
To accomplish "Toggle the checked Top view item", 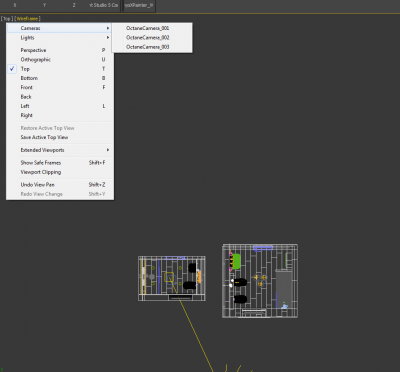I will pyautogui.click(x=60, y=69).
